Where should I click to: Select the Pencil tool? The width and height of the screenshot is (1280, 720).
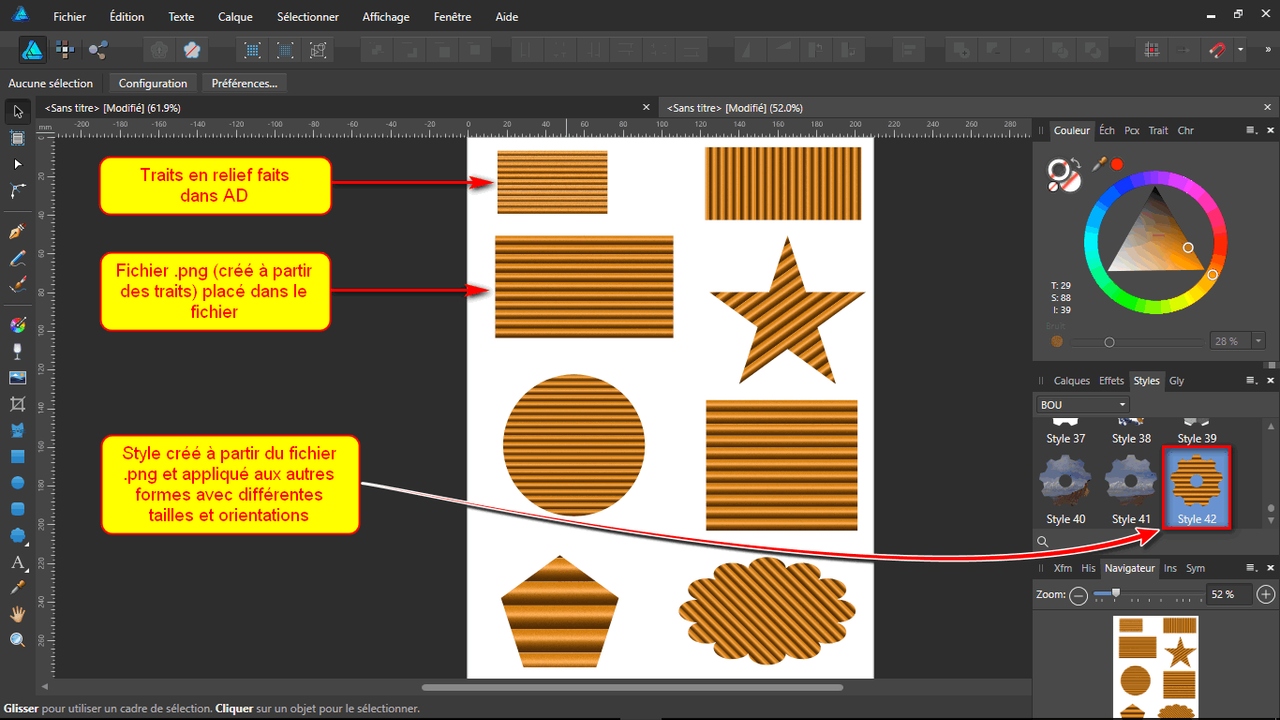[17, 258]
